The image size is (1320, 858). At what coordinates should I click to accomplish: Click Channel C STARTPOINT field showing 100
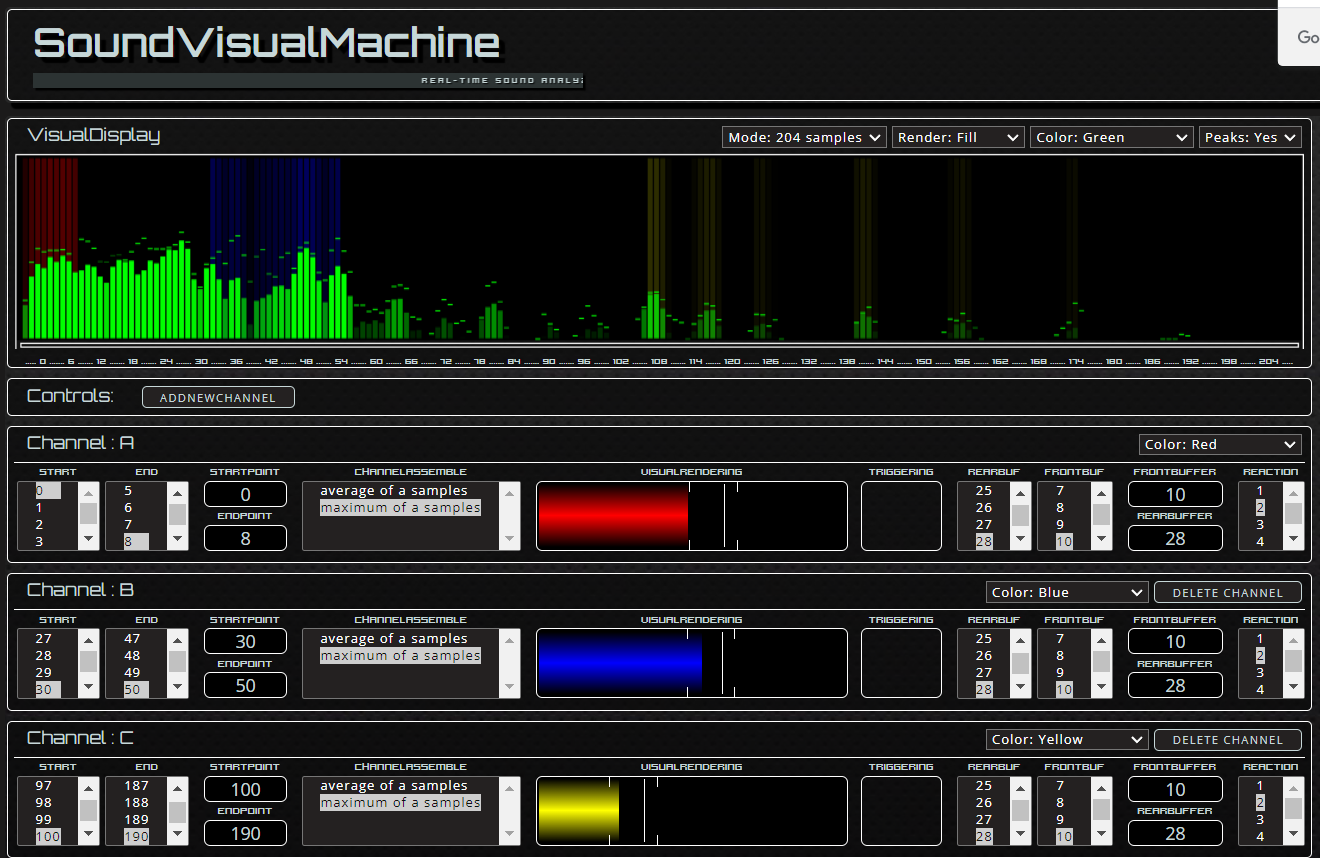[246, 789]
